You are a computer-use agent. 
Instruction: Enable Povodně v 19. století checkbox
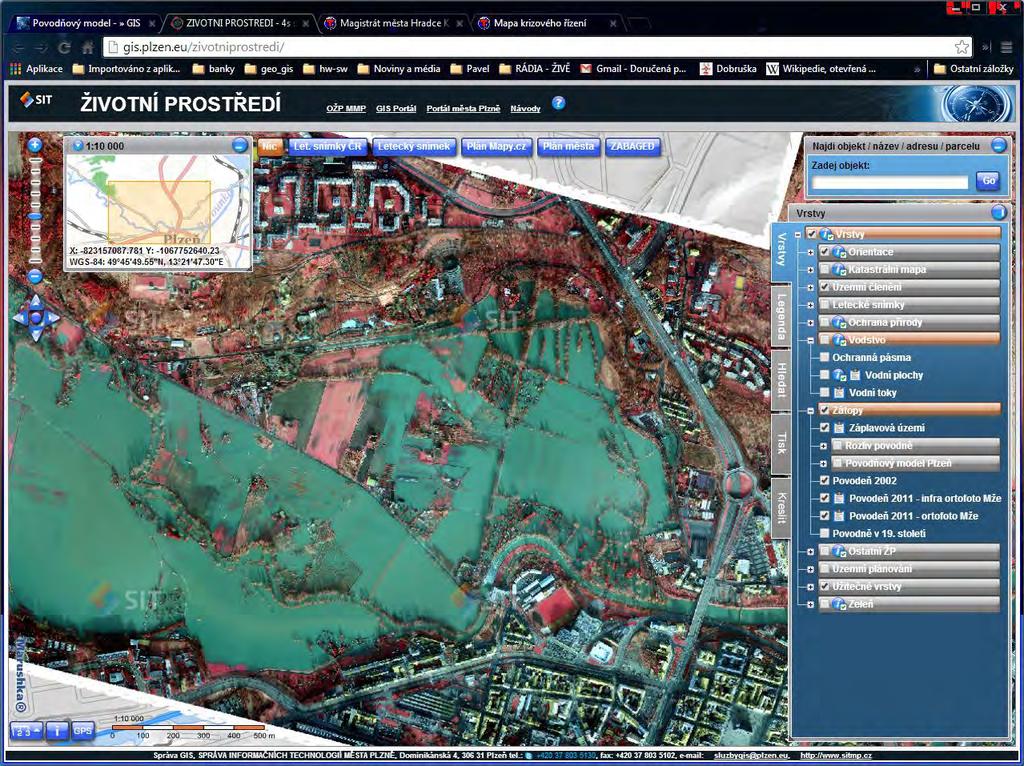825,533
